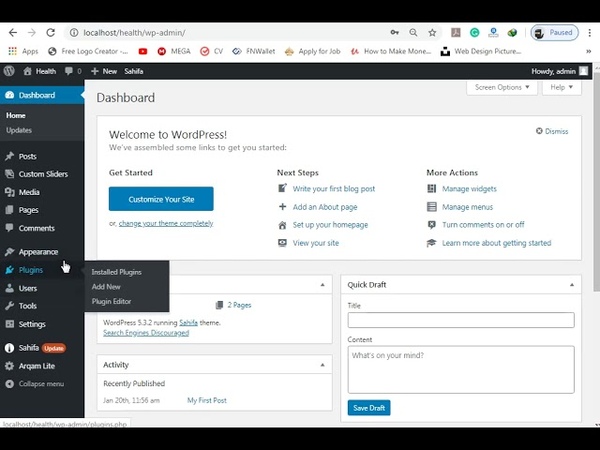Click the Media icon in sidebar

point(10,192)
